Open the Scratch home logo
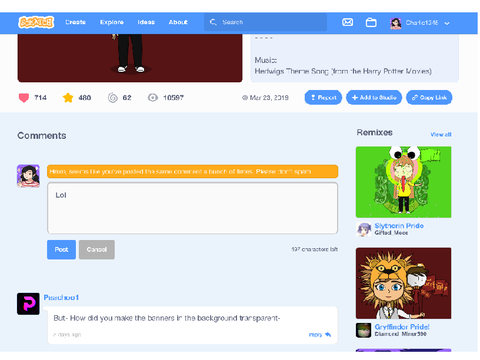 coord(36,22)
